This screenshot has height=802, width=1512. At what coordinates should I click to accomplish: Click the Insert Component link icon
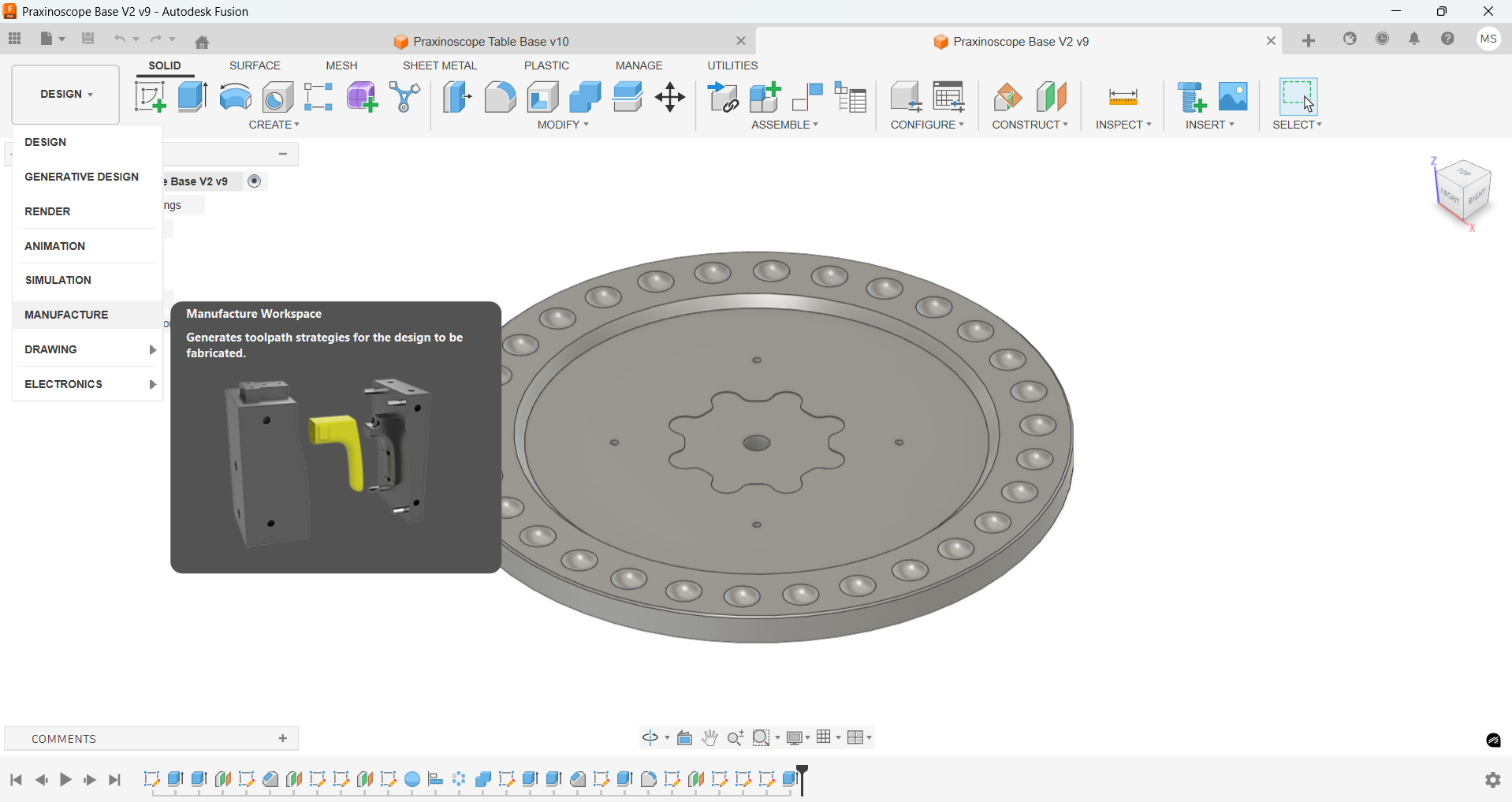[723, 97]
